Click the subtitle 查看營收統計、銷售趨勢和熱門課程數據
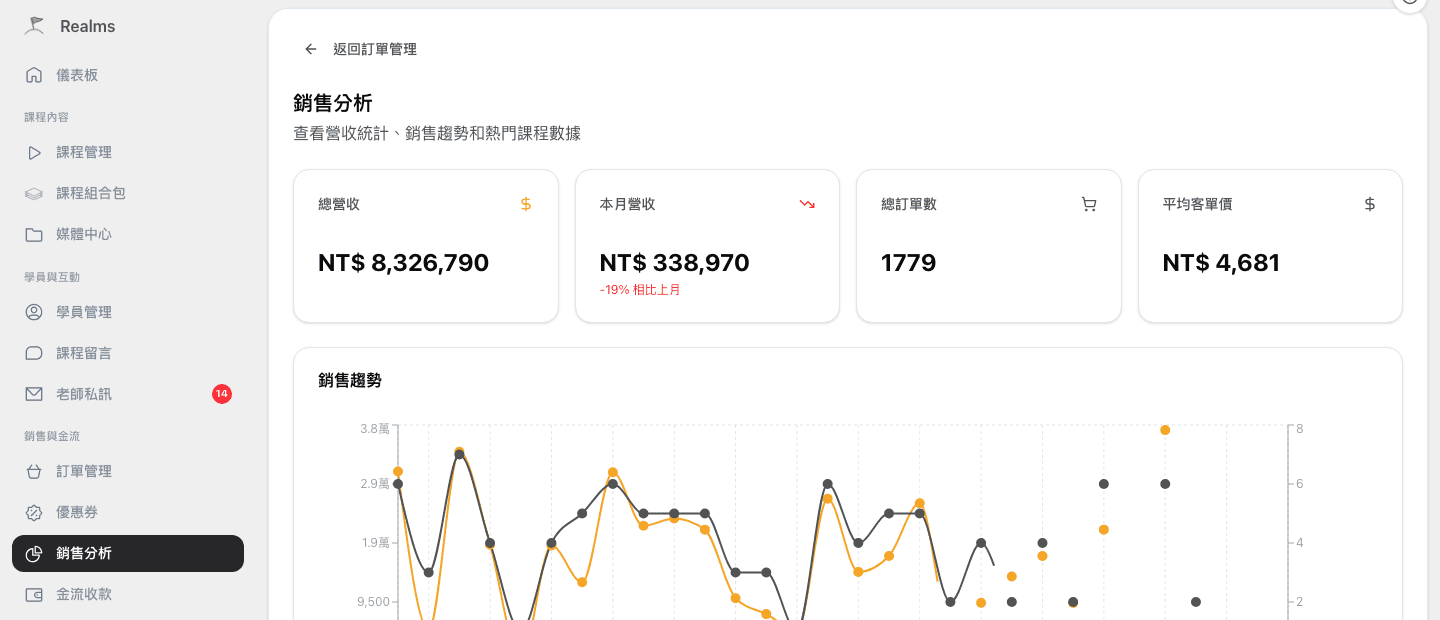The image size is (1440, 620). coord(437,133)
